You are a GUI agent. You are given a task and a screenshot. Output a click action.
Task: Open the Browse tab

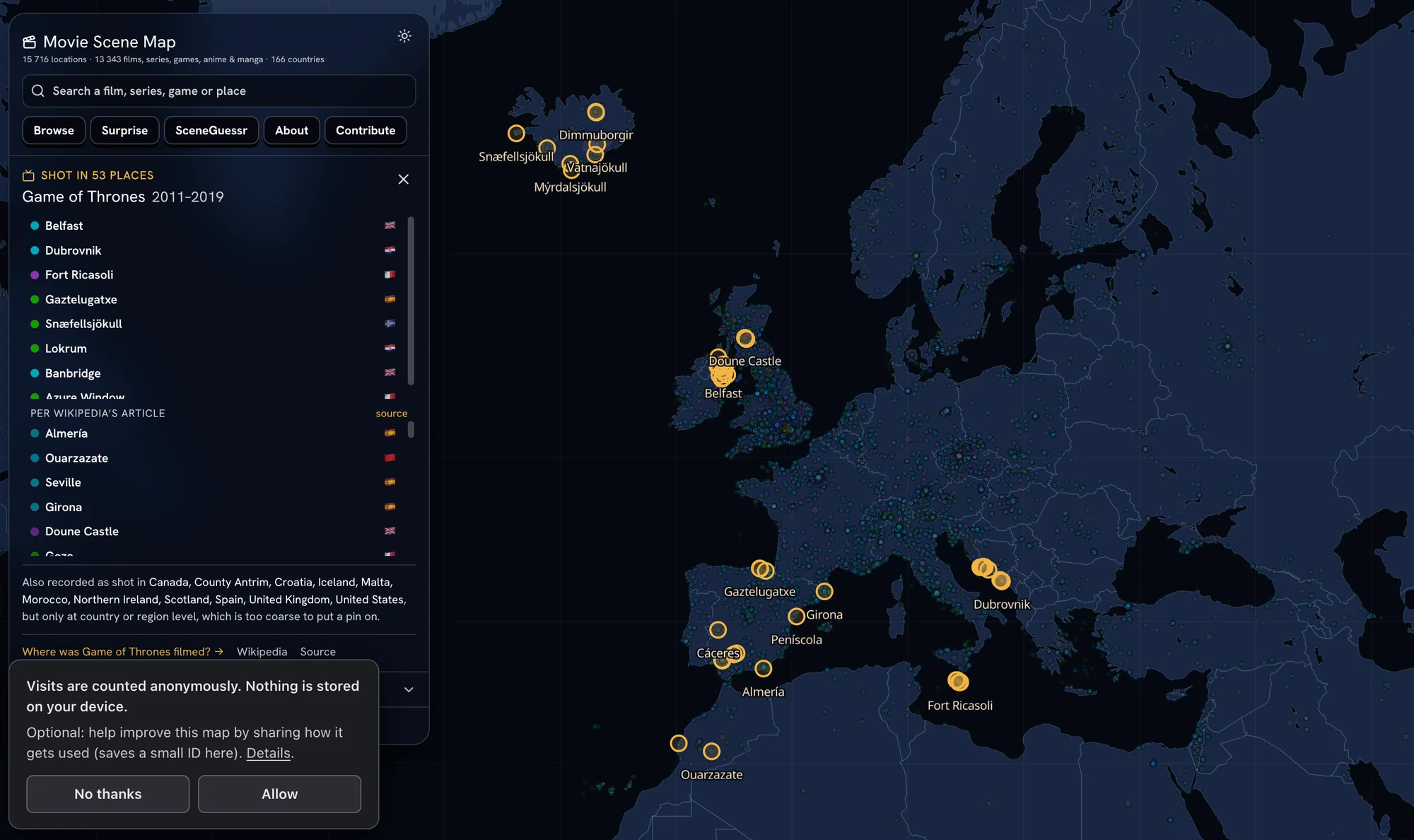pyautogui.click(x=54, y=131)
